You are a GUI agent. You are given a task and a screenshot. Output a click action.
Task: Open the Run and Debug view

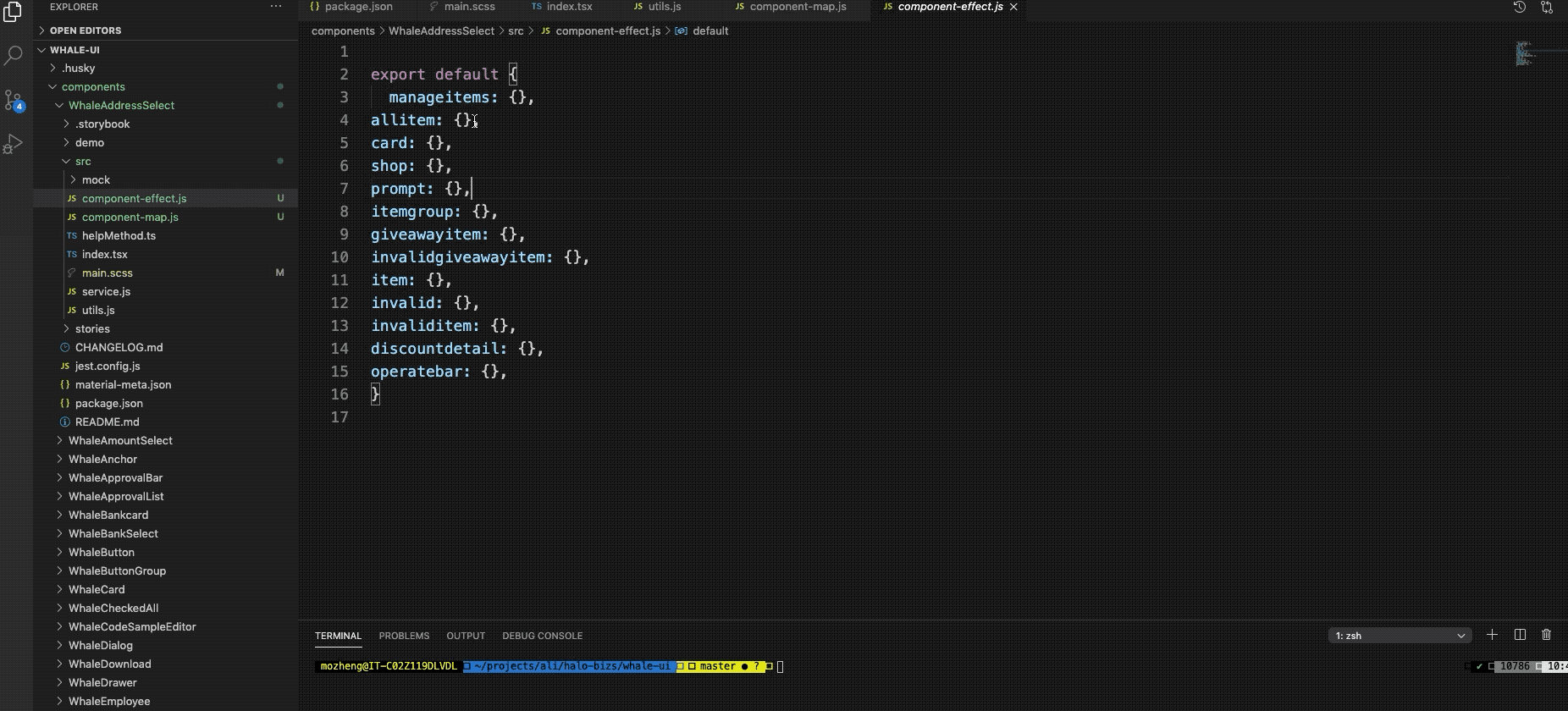pyautogui.click(x=14, y=145)
